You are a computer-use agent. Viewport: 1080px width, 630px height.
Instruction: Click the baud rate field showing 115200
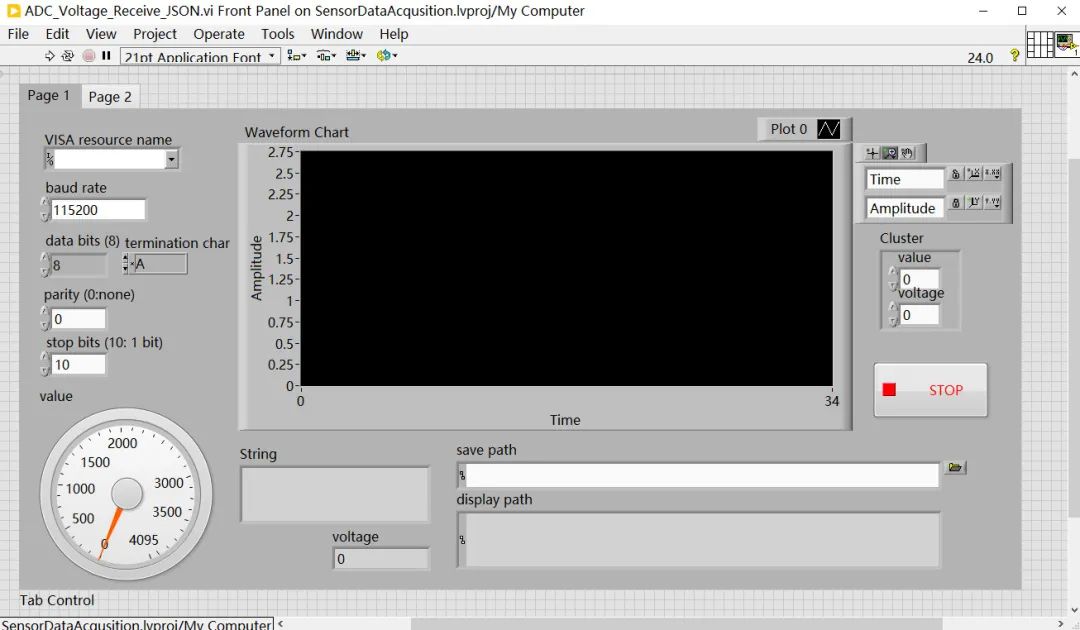98,210
